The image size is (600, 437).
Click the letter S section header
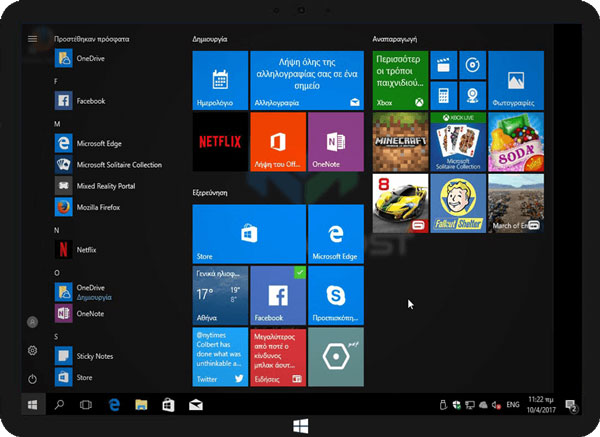pos(56,337)
